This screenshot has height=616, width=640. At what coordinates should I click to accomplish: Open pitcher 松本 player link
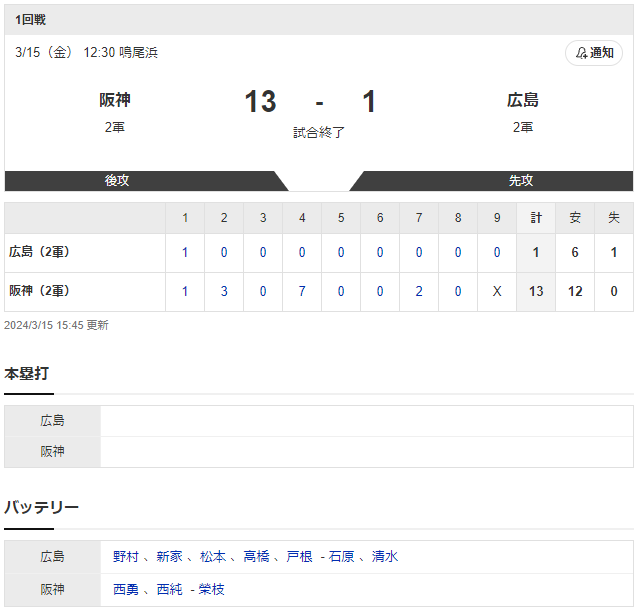213,558
